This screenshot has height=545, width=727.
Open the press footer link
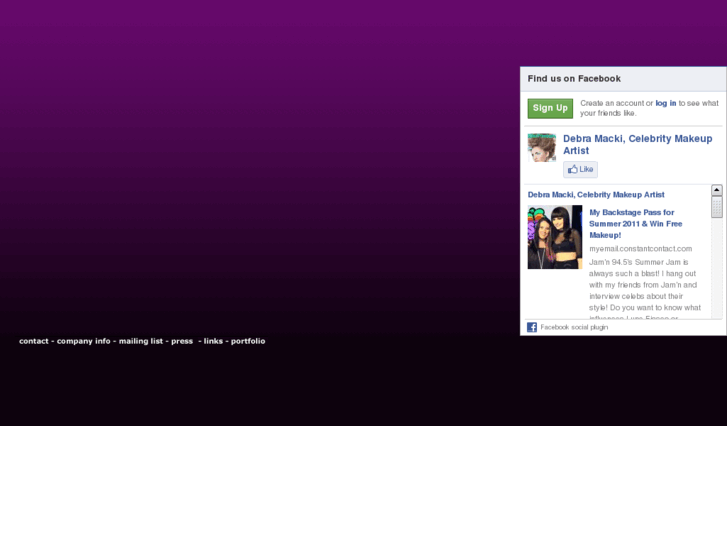pos(182,341)
